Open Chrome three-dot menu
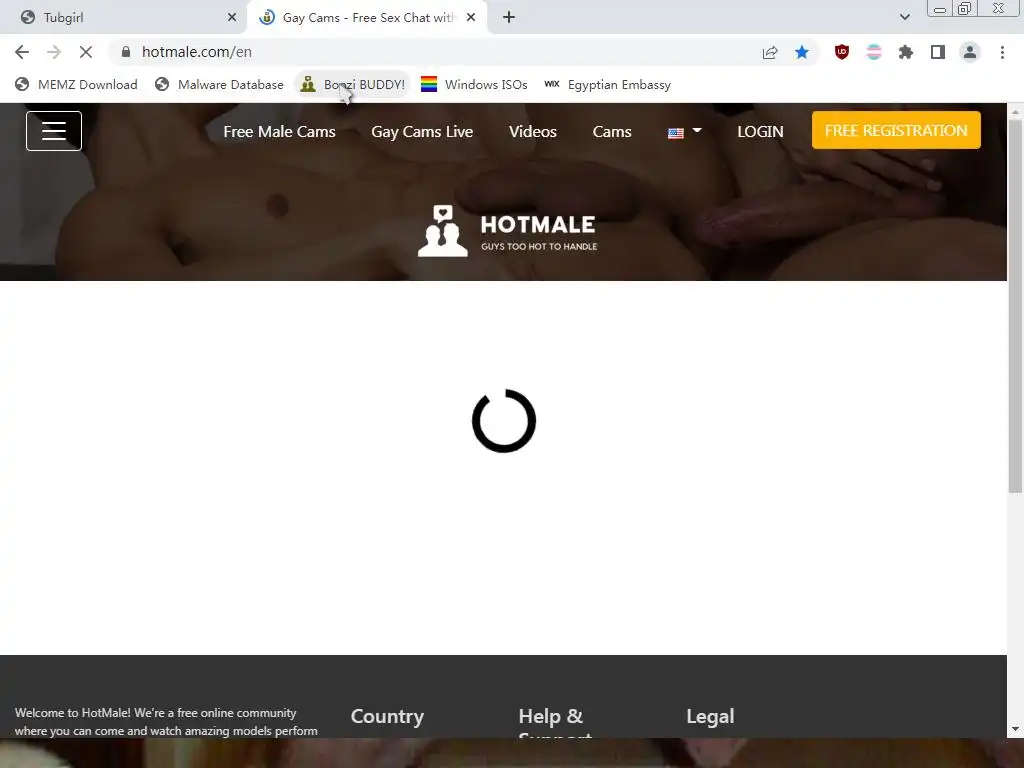The image size is (1024, 768). [1002, 52]
